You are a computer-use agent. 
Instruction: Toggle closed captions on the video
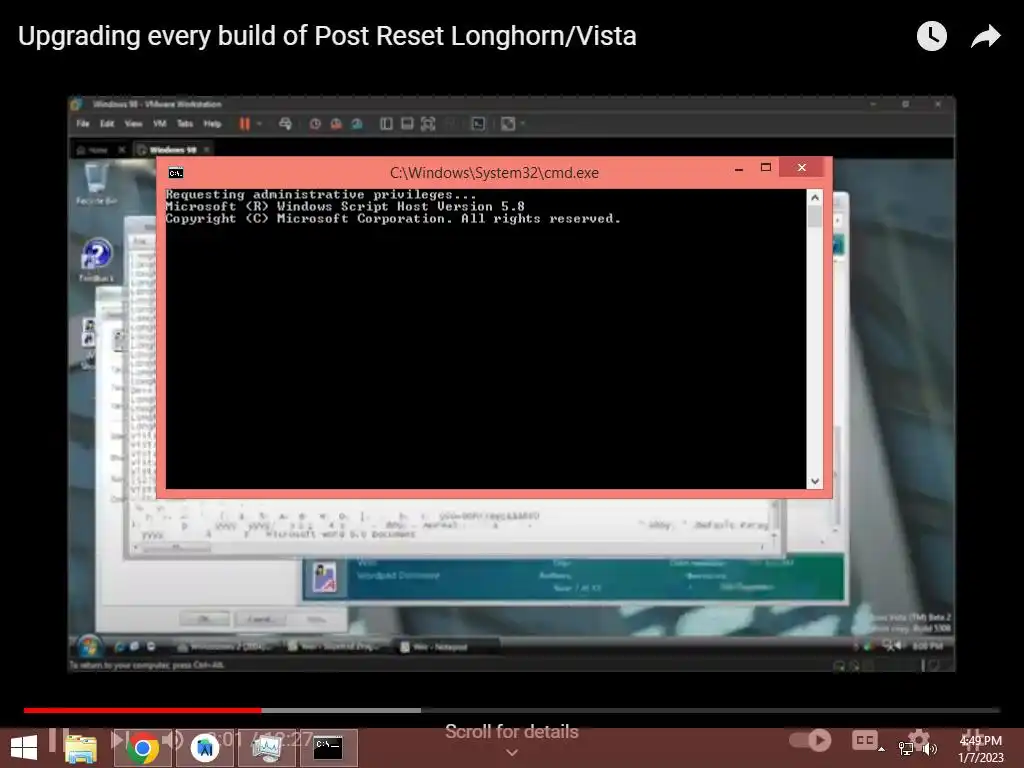(x=865, y=740)
